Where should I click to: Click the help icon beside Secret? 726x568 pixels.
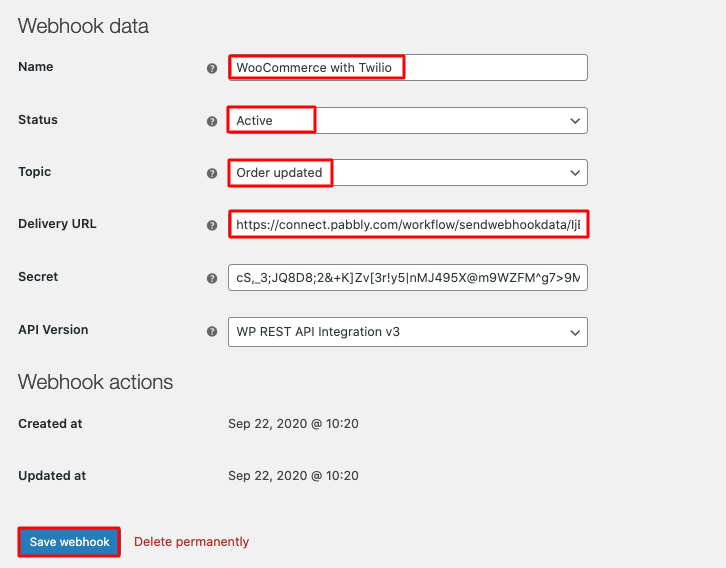212,278
